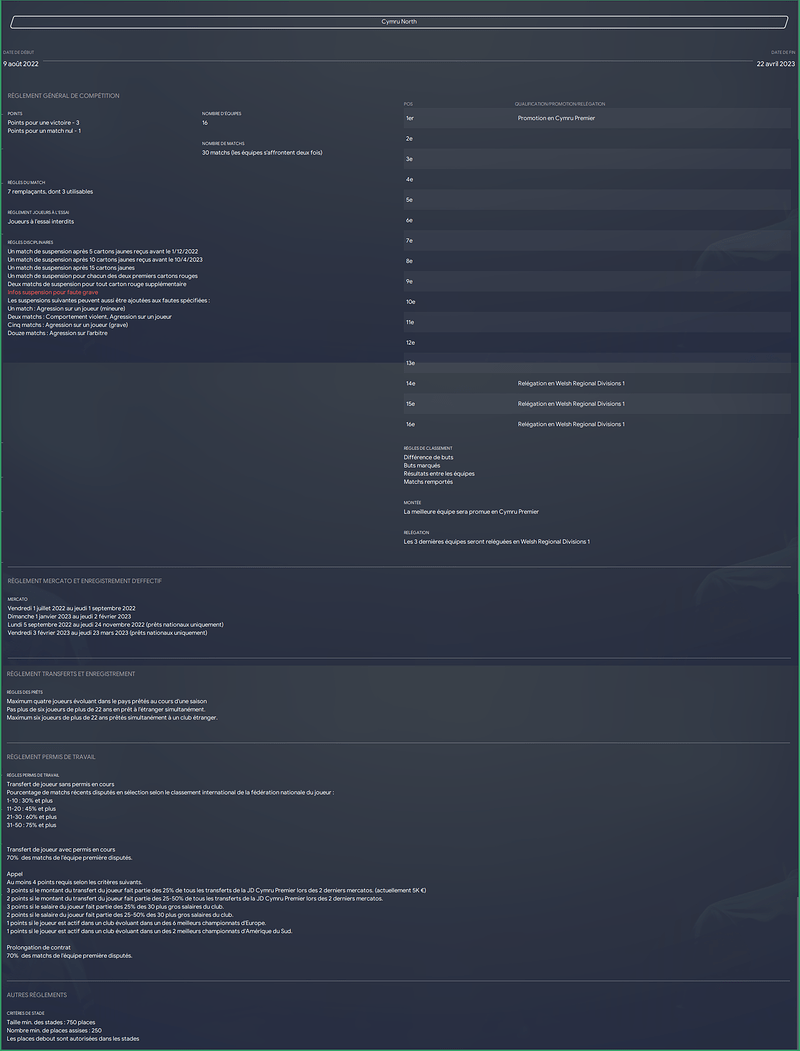800x1051 pixels.
Task: Open the red 'Infos suspension pour faute grave' link
Action: (x=53, y=292)
